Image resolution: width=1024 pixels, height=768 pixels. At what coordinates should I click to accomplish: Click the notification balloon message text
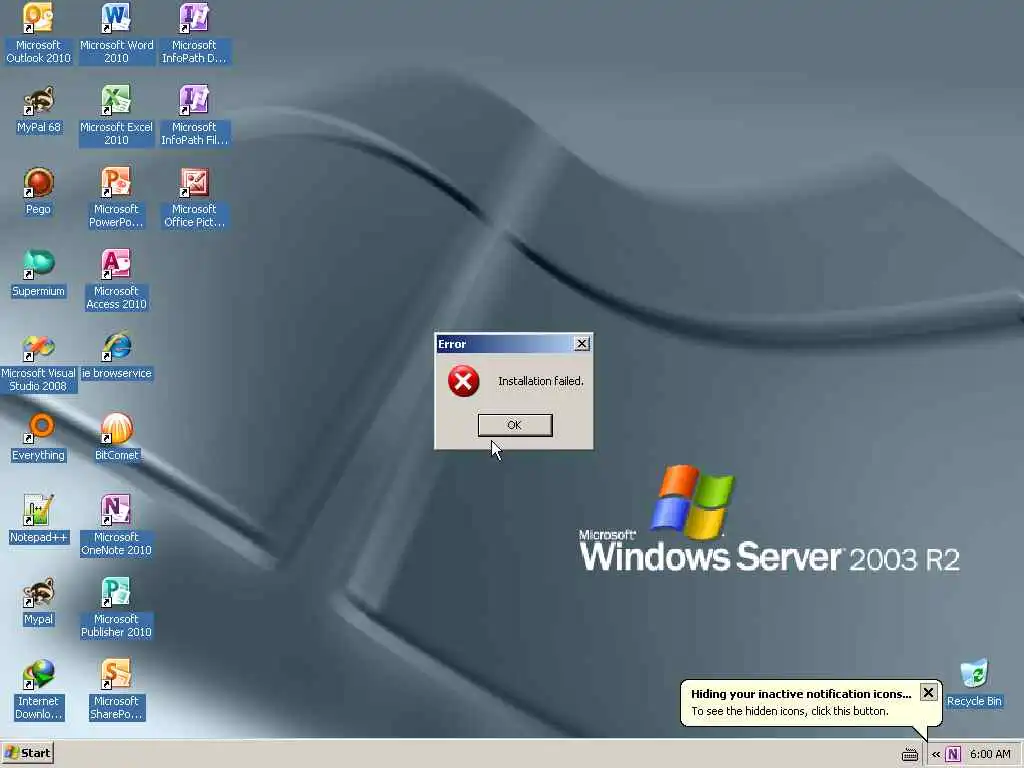(x=790, y=711)
